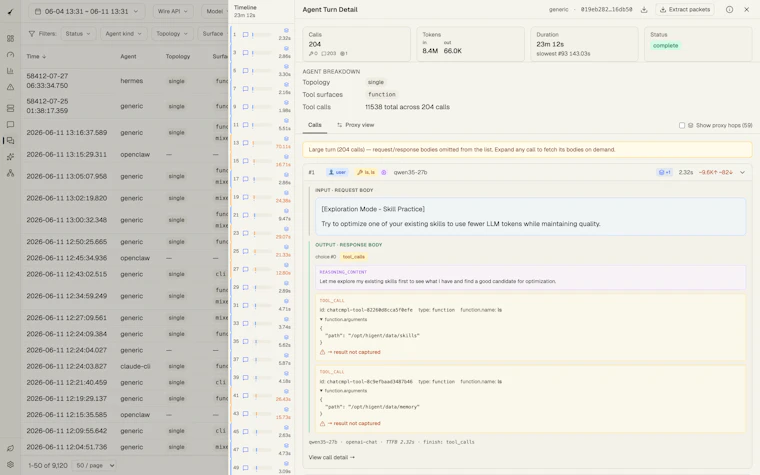This screenshot has width=760, height=475.
Task: Open the Topology filter dropdown
Action: point(172,33)
